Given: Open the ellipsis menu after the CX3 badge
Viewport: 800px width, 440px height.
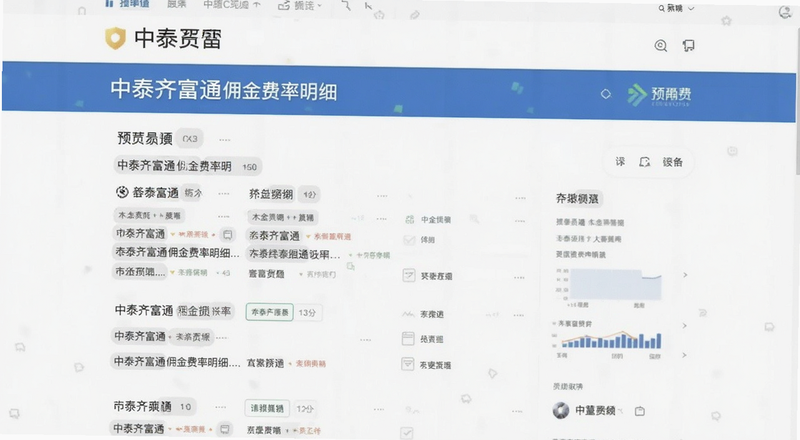Looking at the screenshot, I should point(224,139).
